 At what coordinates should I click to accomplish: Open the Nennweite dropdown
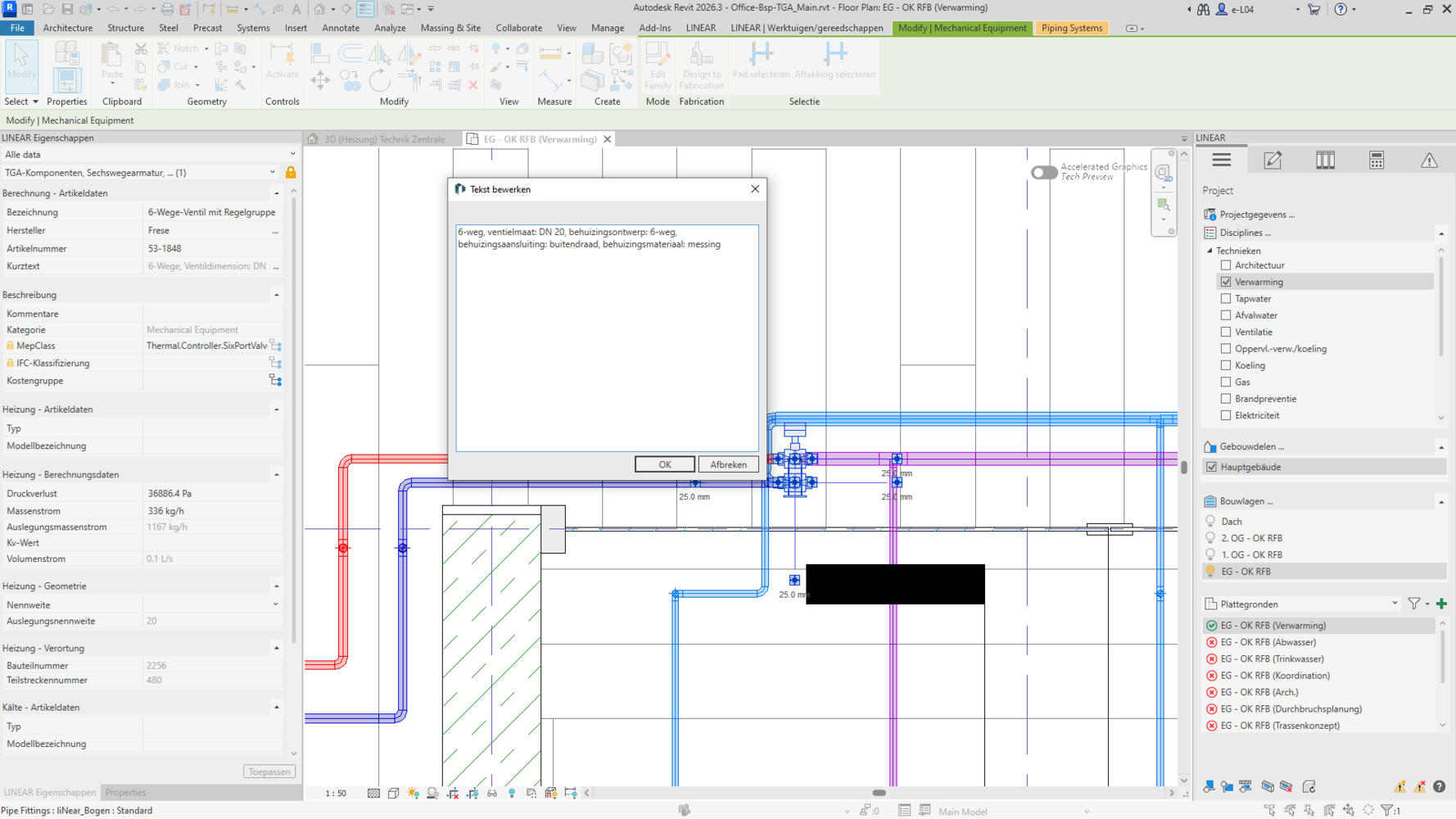275,604
